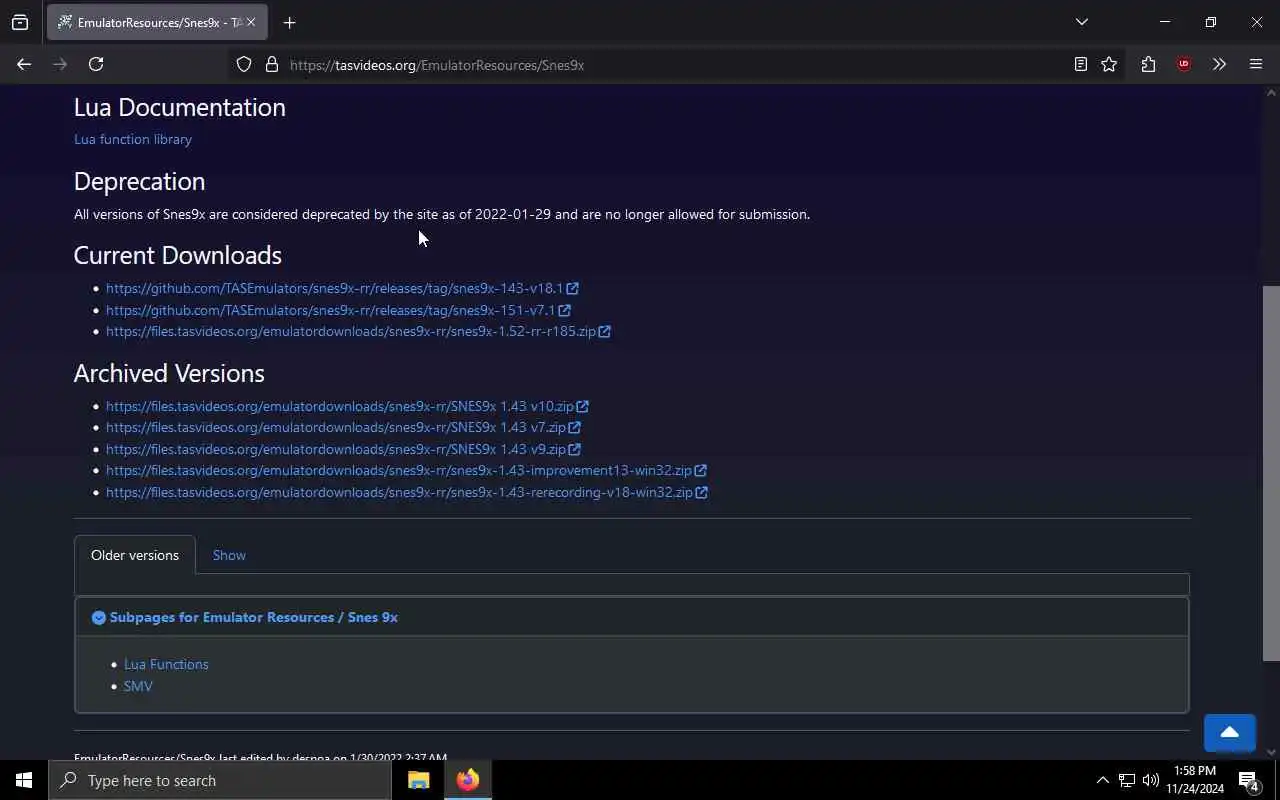Download snes9x-1.52-rr-r185.zip link
The image size is (1280, 800).
point(351,331)
